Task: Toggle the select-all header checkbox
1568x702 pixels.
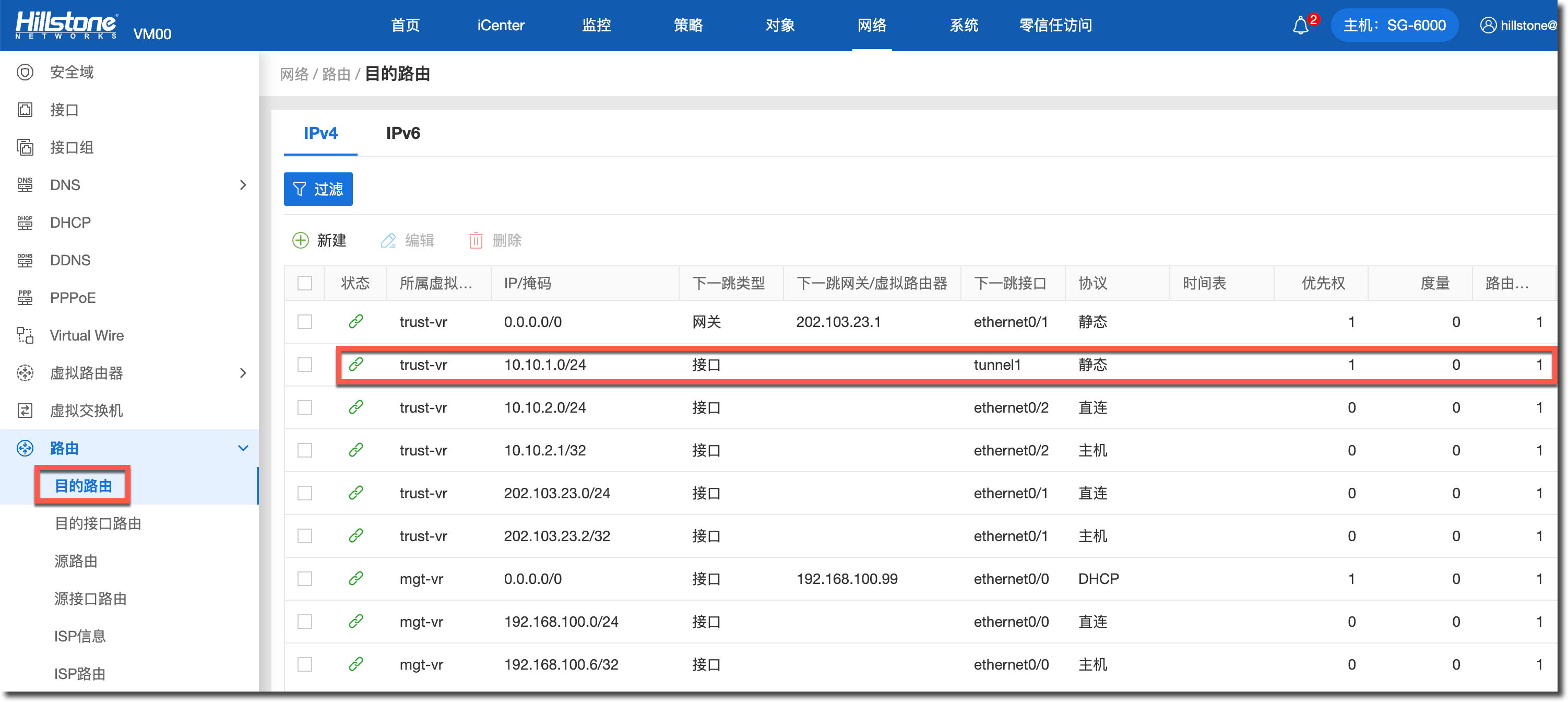Action: click(305, 283)
